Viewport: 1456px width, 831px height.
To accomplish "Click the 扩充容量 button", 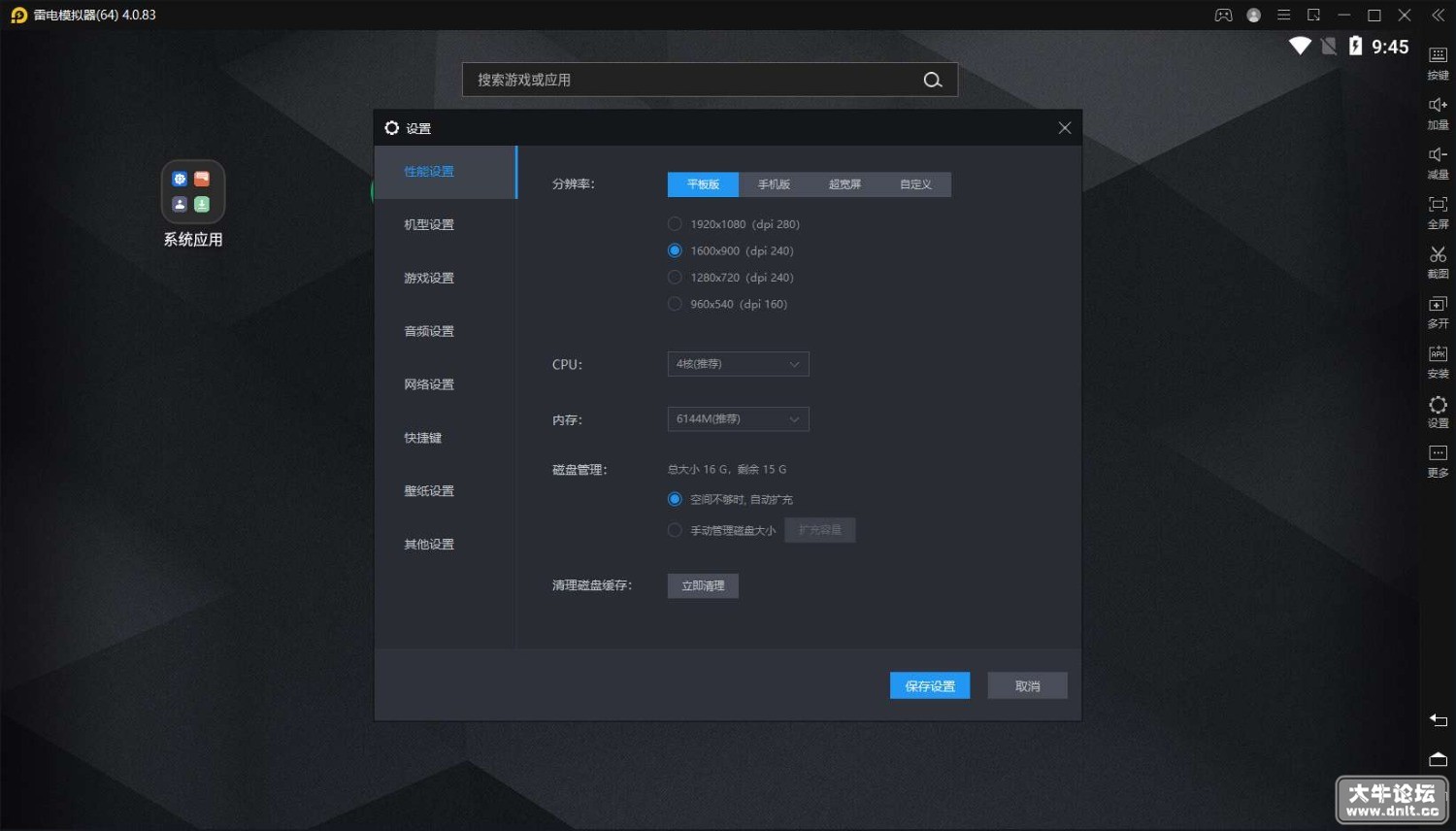I will pos(820,530).
